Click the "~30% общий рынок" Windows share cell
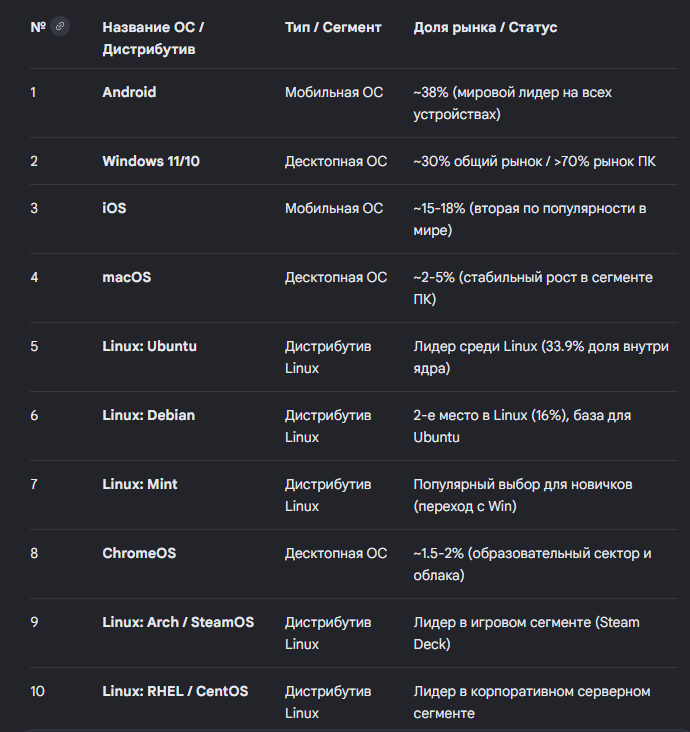This screenshot has height=732, width=690. (534, 161)
